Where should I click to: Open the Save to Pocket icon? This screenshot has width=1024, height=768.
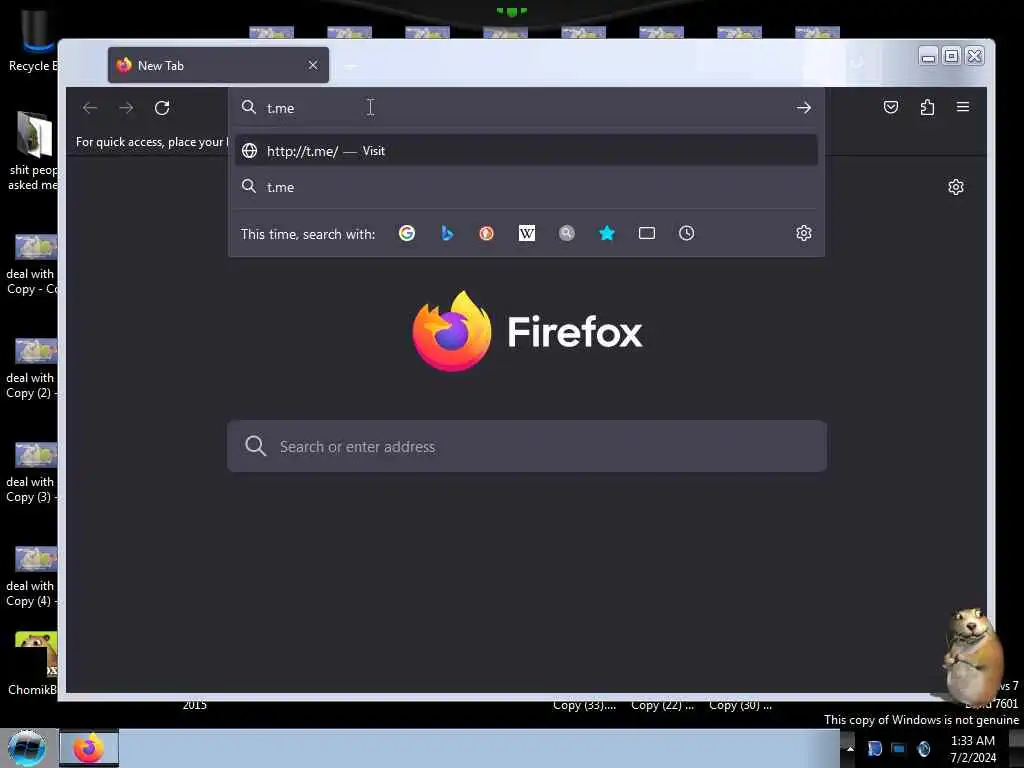point(891,107)
